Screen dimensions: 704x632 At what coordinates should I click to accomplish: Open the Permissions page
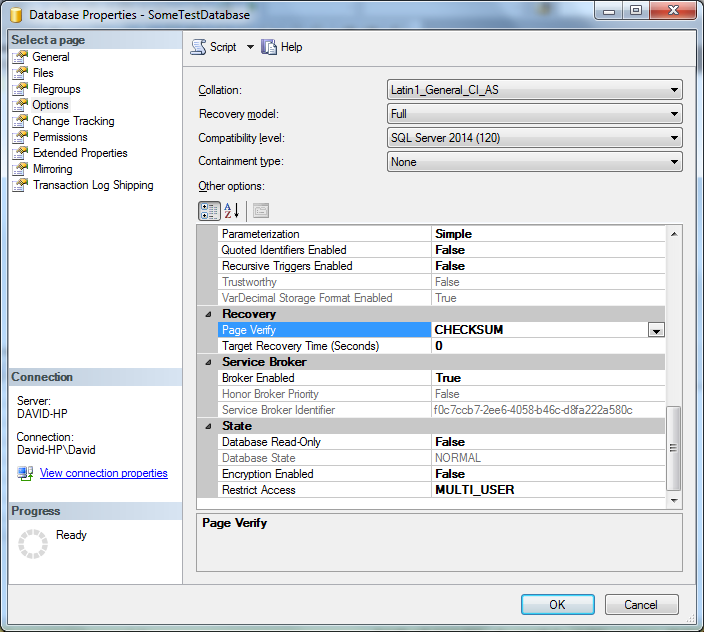pos(60,137)
